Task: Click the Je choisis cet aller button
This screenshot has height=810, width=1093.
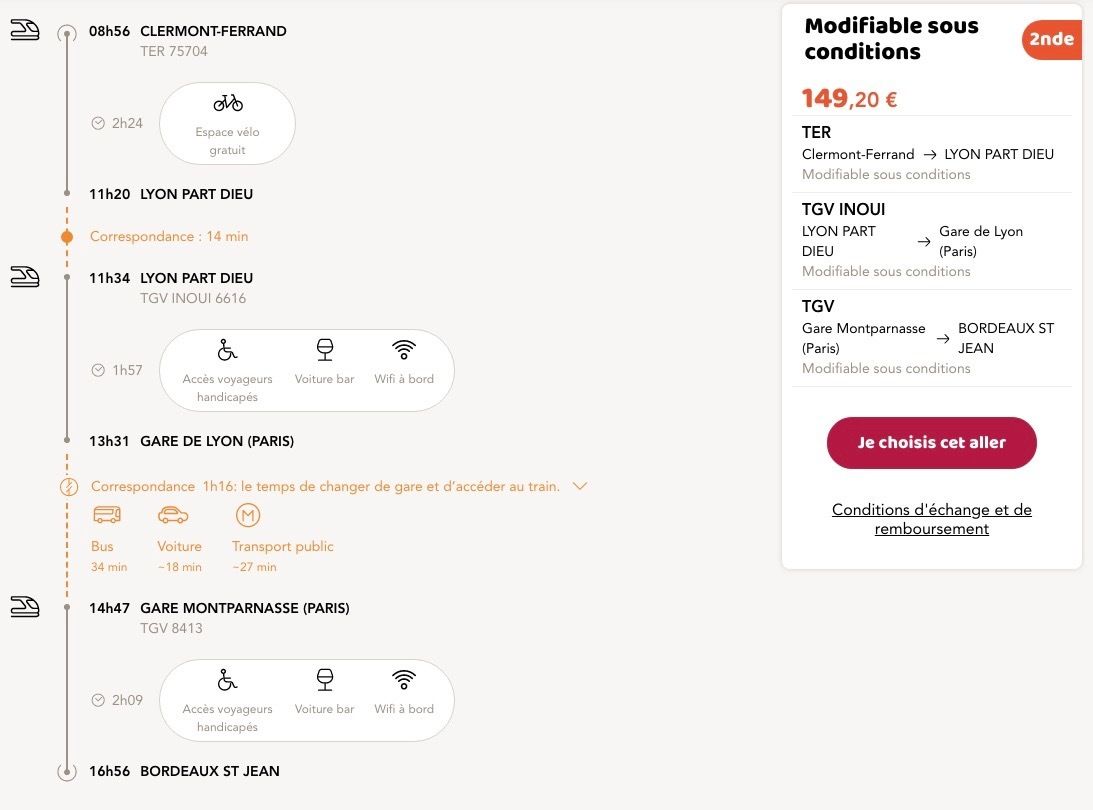Action: (x=931, y=443)
